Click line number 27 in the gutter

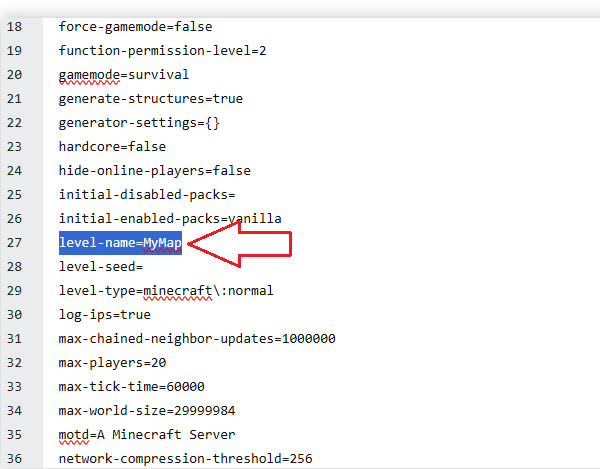click(14, 243)
